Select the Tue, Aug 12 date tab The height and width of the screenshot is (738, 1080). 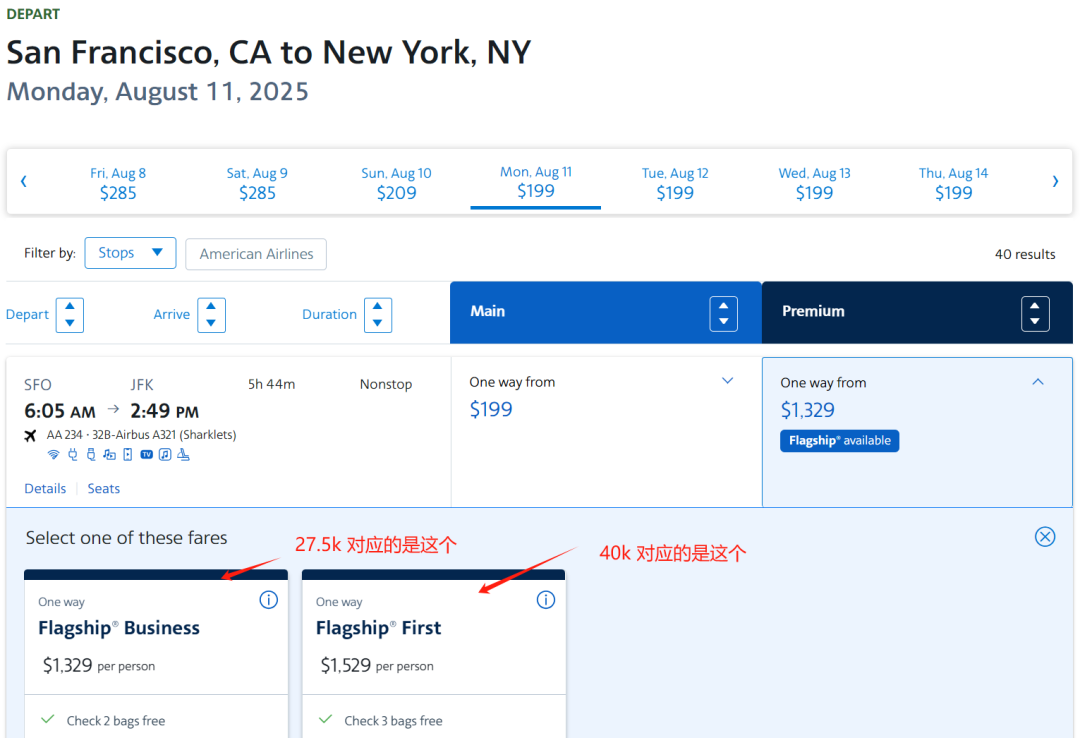[x=675, y=183]
